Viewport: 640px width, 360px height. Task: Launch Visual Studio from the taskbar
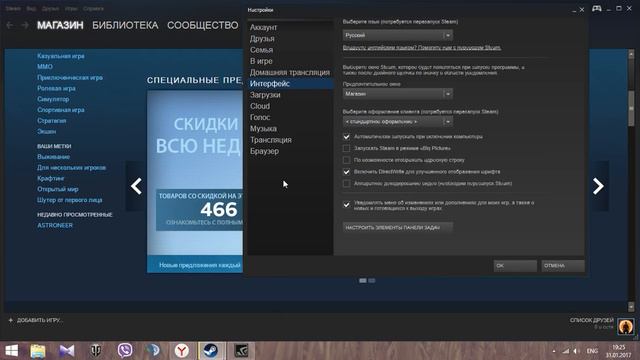[x=67, y=351]
